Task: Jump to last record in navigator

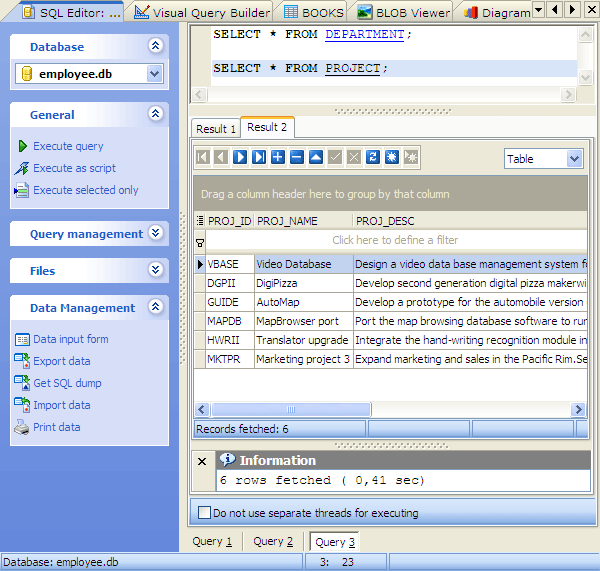Action: pos(259,157)
